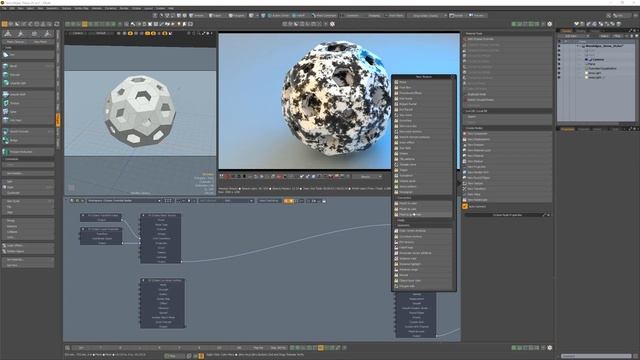
Task: Switch to Edges selection mode
Action: pyautogui.click(x=215, y=16)
